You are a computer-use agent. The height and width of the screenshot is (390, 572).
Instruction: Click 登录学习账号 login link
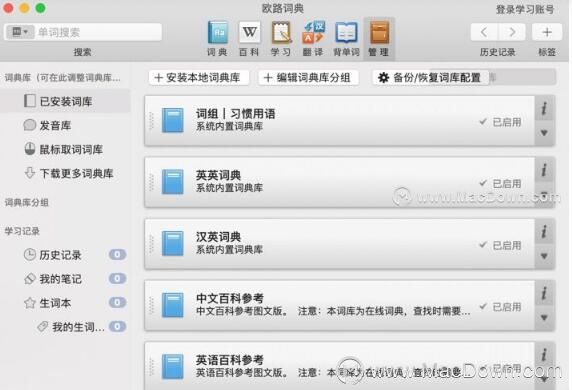(525, 9)
